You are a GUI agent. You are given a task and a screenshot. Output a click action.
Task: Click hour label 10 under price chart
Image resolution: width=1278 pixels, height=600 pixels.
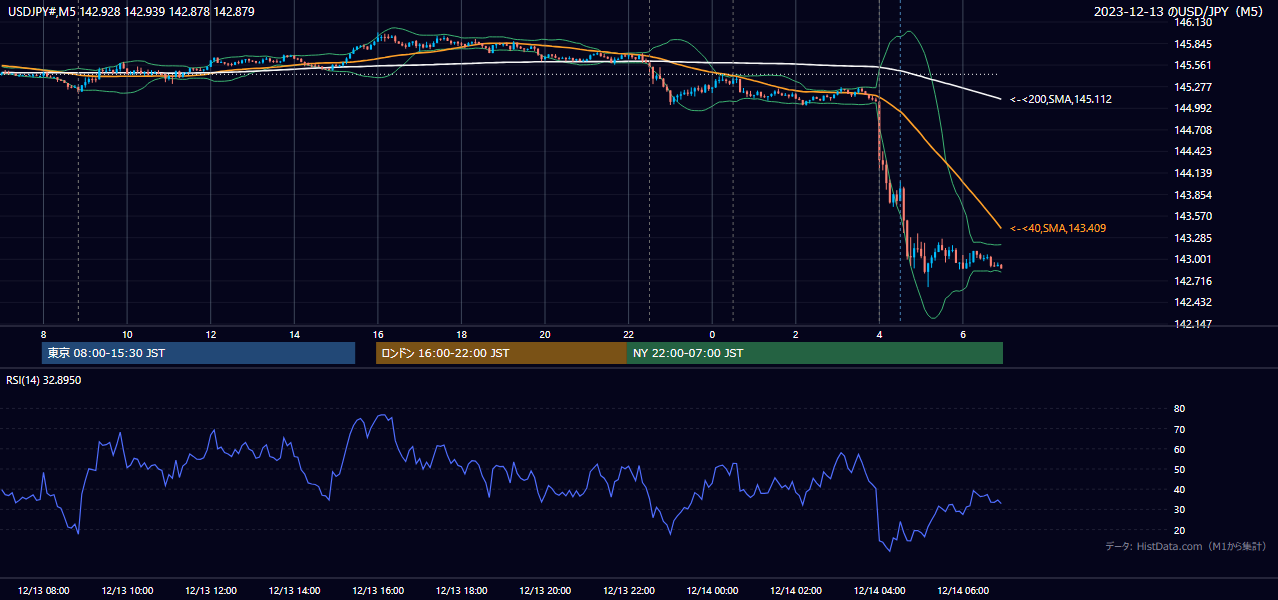coord(127,334)
